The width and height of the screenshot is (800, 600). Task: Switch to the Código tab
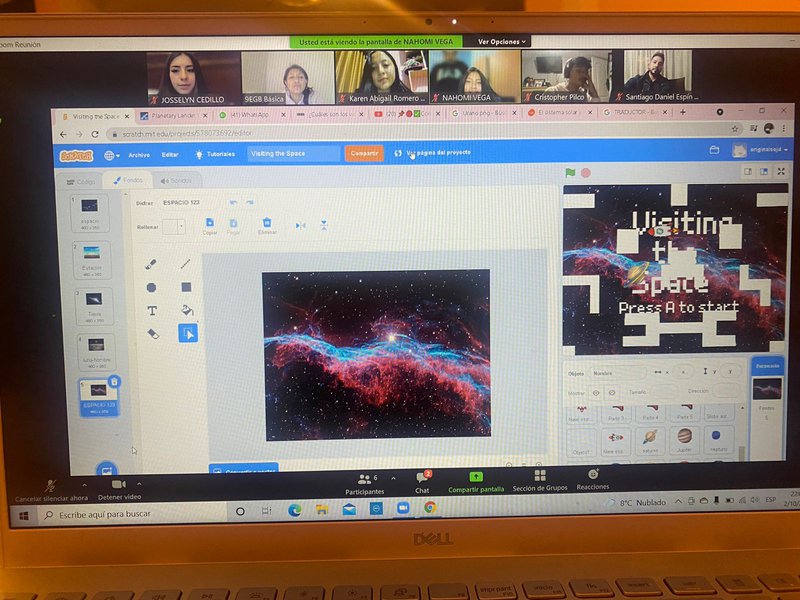pyautogui.click(x=80, y=181)
